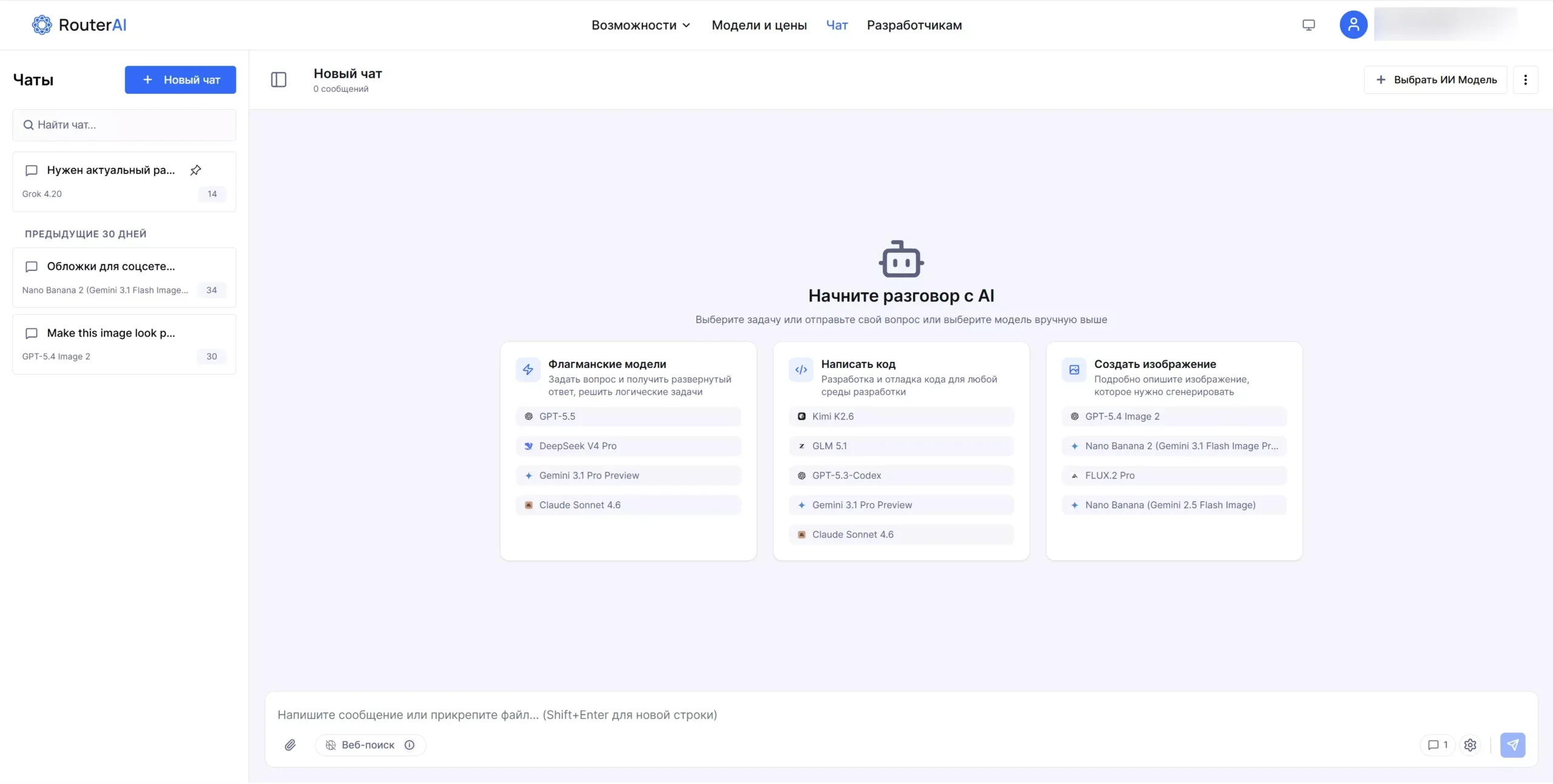Click the message count indicator near settings
The height and width of the screenshot is (784, 1553).
pyautogui.click(x=1438, y=745)
